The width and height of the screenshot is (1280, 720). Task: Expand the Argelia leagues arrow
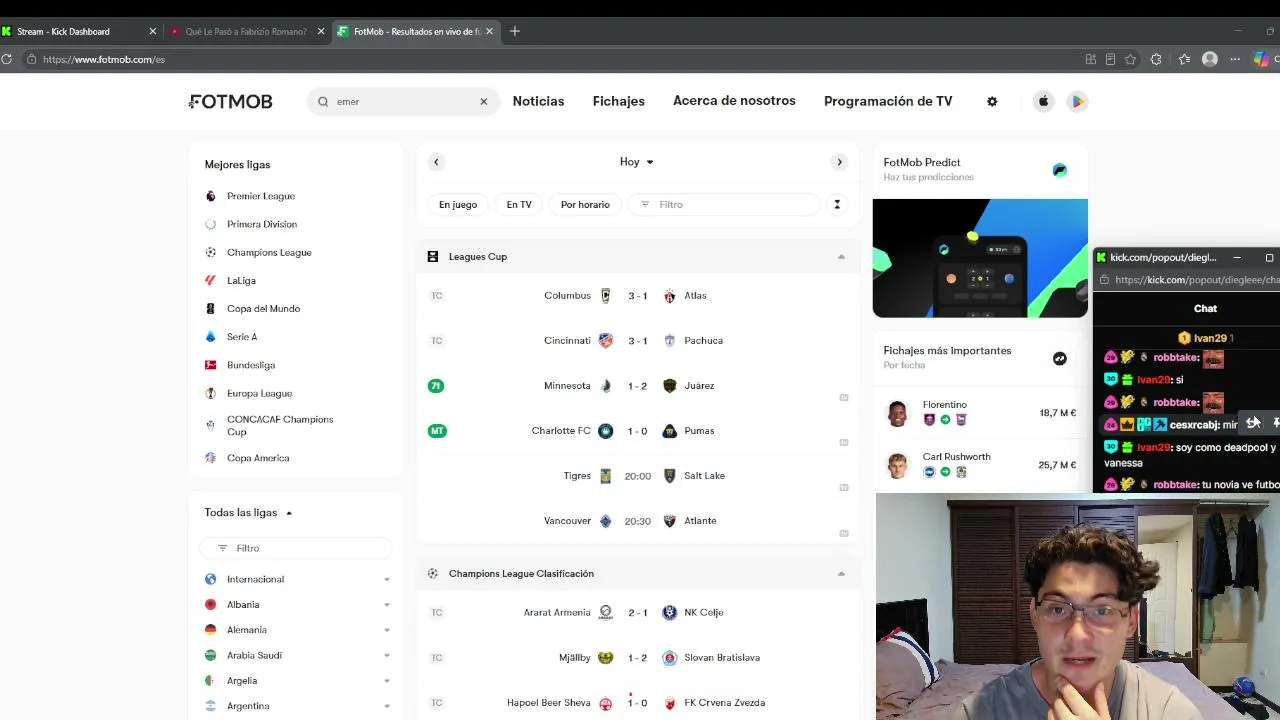point(387,681)
